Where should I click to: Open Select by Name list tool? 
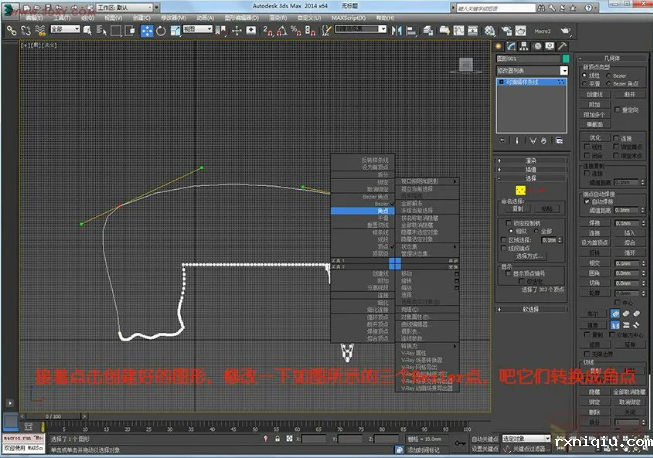point(102,30)
